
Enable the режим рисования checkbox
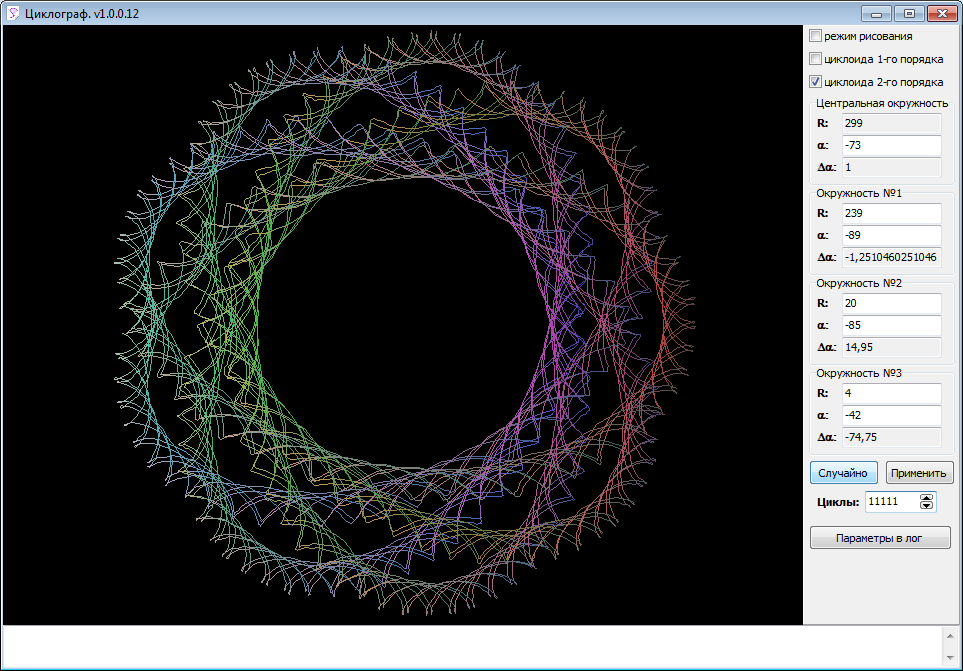pyautogui.click(x=815, y=35)
